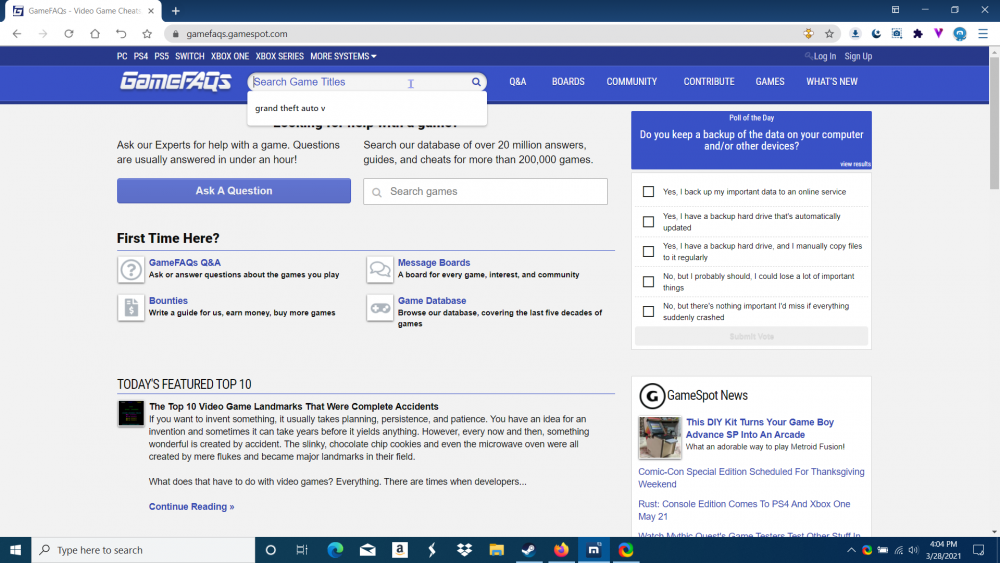Click the Game Database controller icon
The image size is (1000, 563).
379,308
